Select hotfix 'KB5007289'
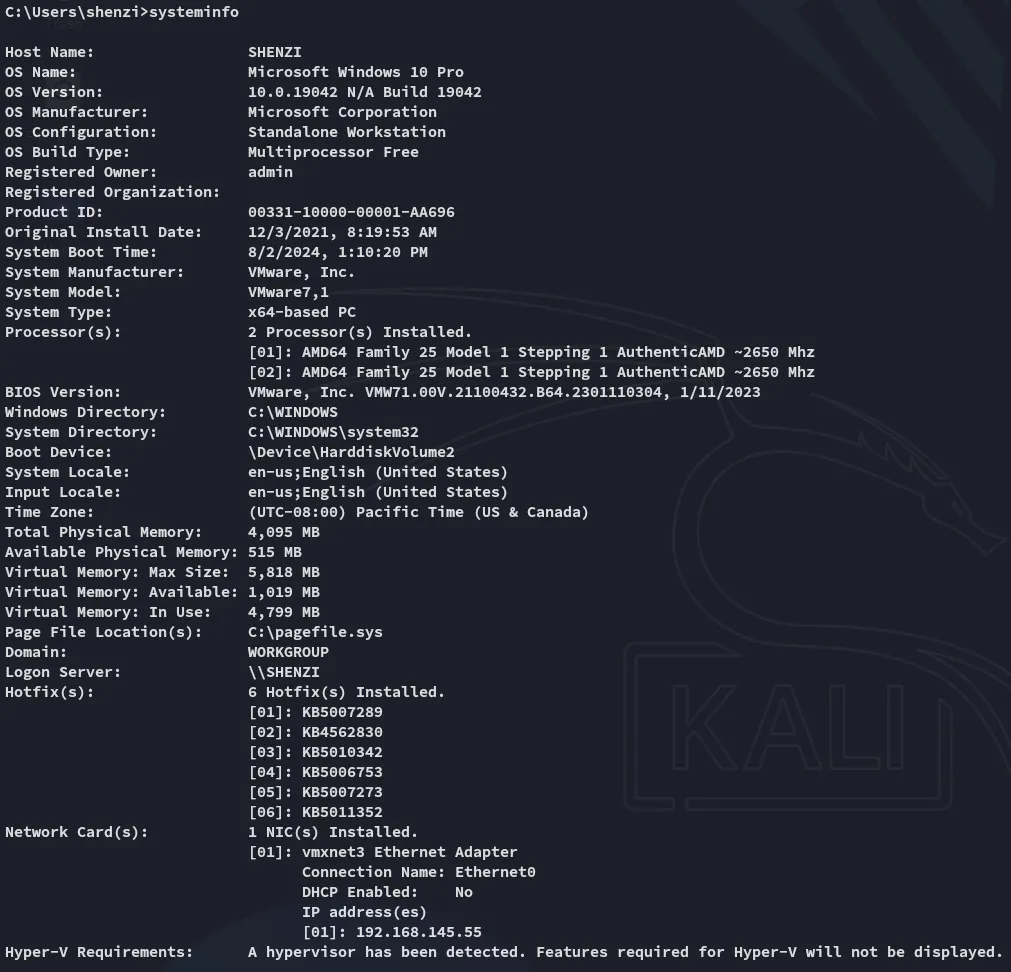 (342, 712)
